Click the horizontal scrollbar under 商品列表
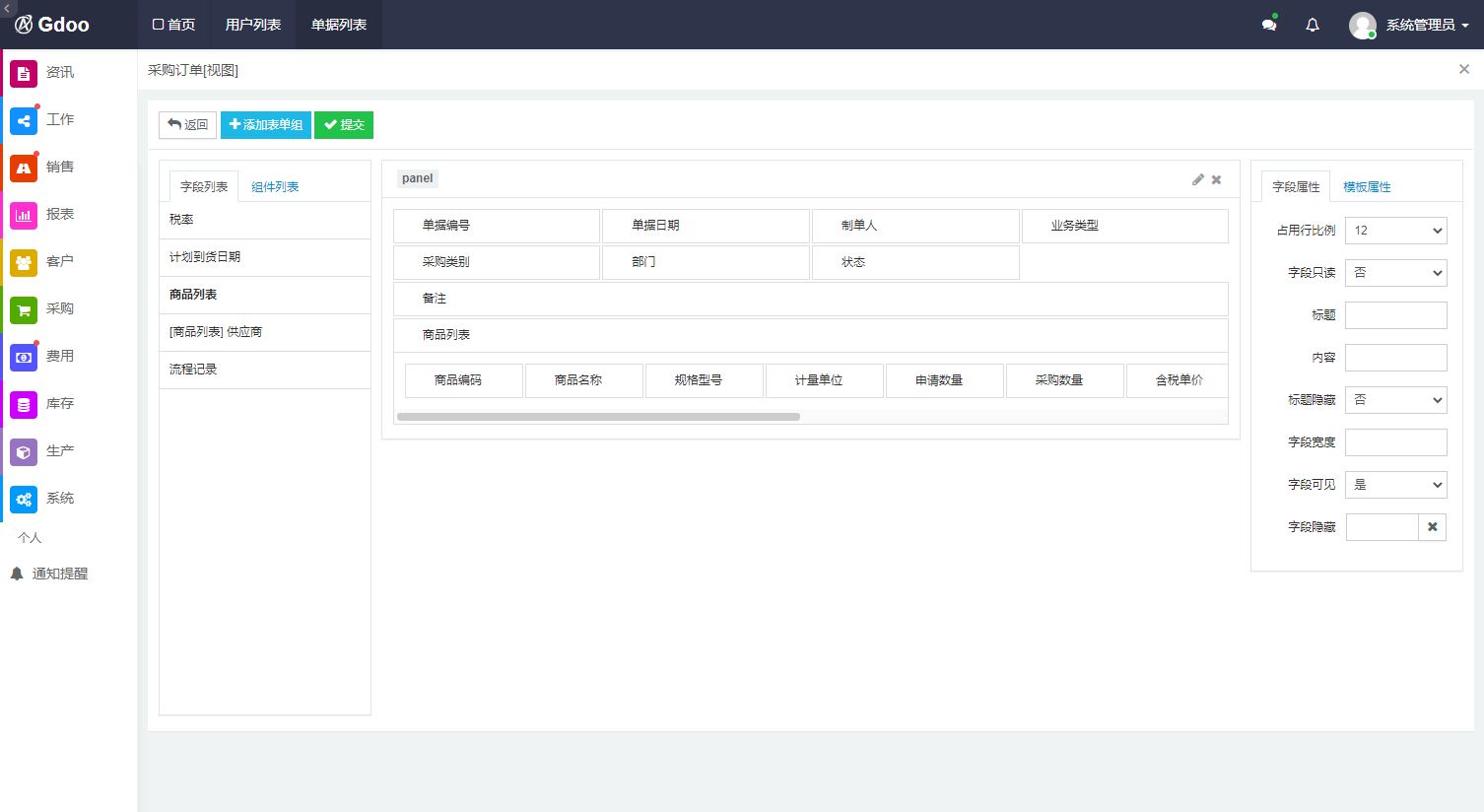The image size is (1484, 812). tap(598, 417)
